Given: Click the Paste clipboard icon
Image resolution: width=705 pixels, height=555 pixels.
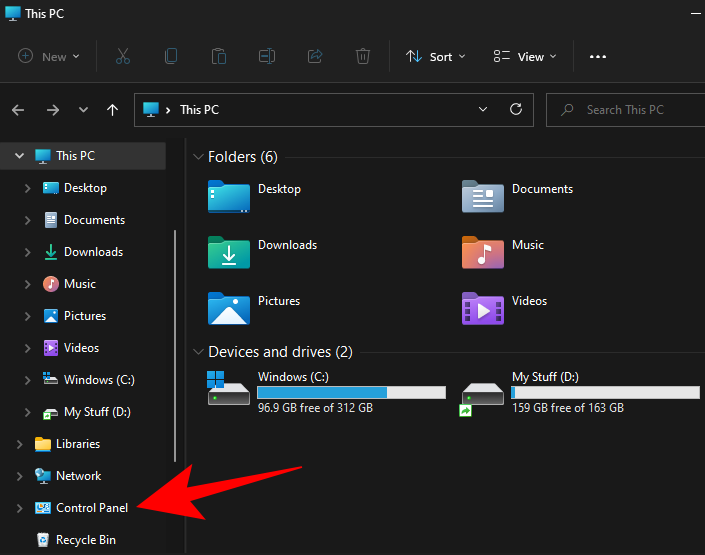Looking at the screenshot, I should (219, 57).
